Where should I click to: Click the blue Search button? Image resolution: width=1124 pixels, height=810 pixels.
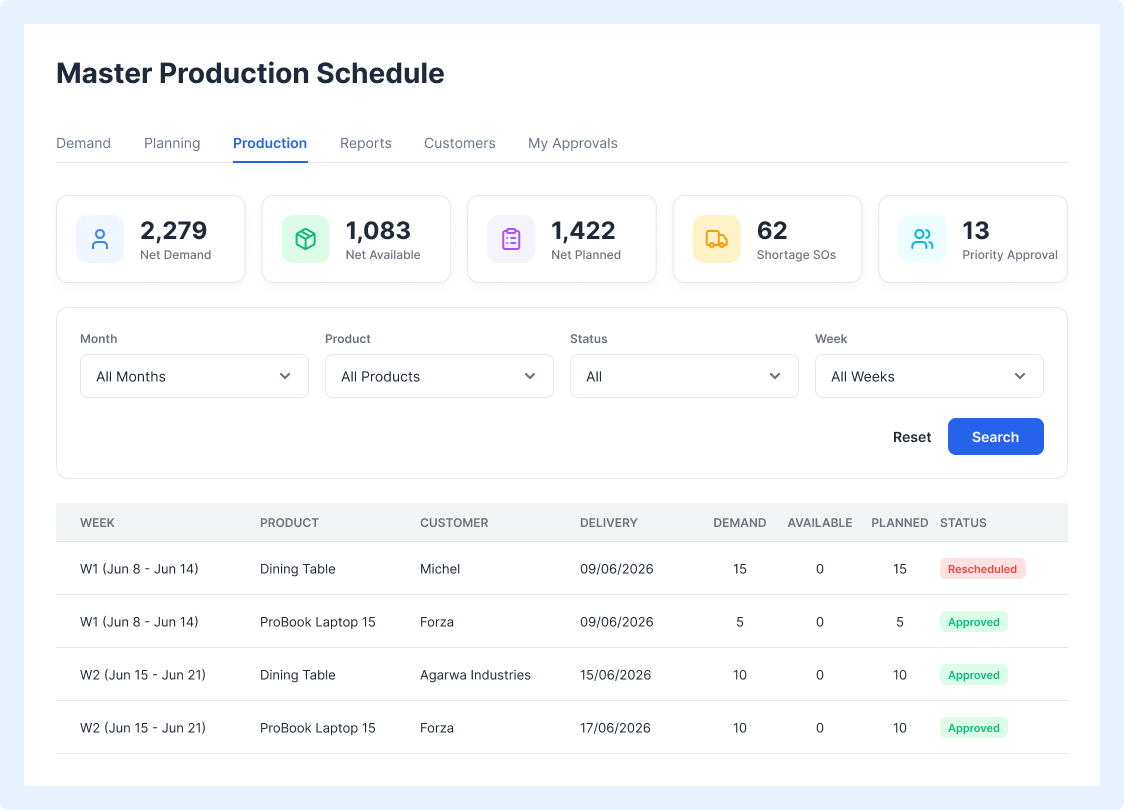click(x=996, y=437)
